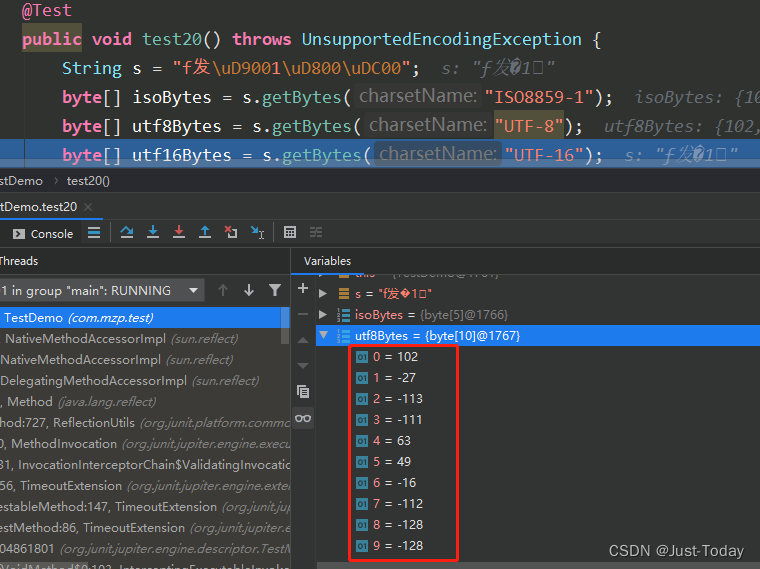Viewport: 760px width, 569px height.
Task: Collapse the utf8Bytes variable node
Action: [323, 336]
